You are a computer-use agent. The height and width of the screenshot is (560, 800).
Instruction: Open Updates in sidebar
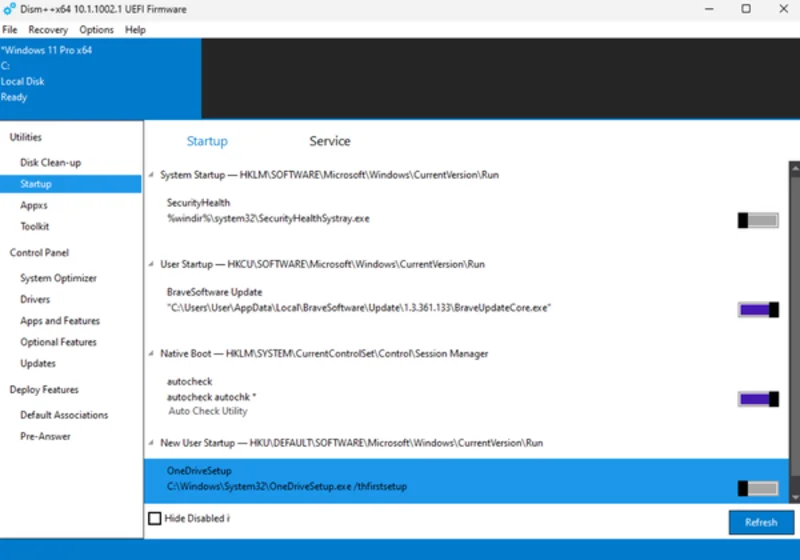tap(38, 364)
